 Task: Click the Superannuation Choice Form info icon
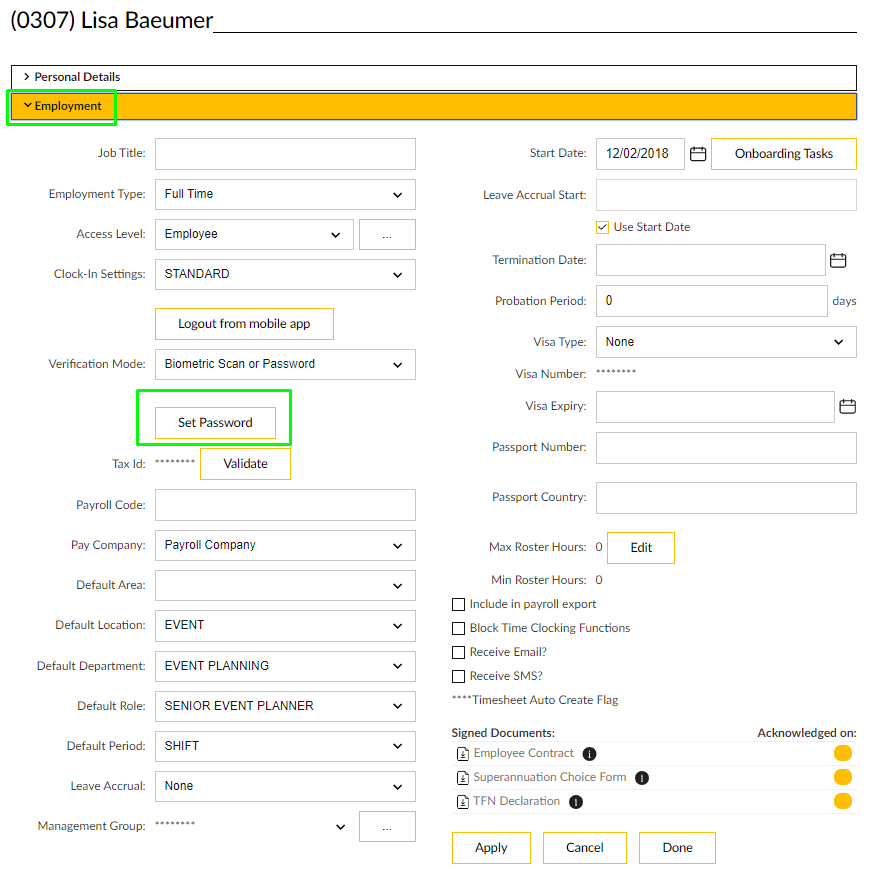click(641, 778)
